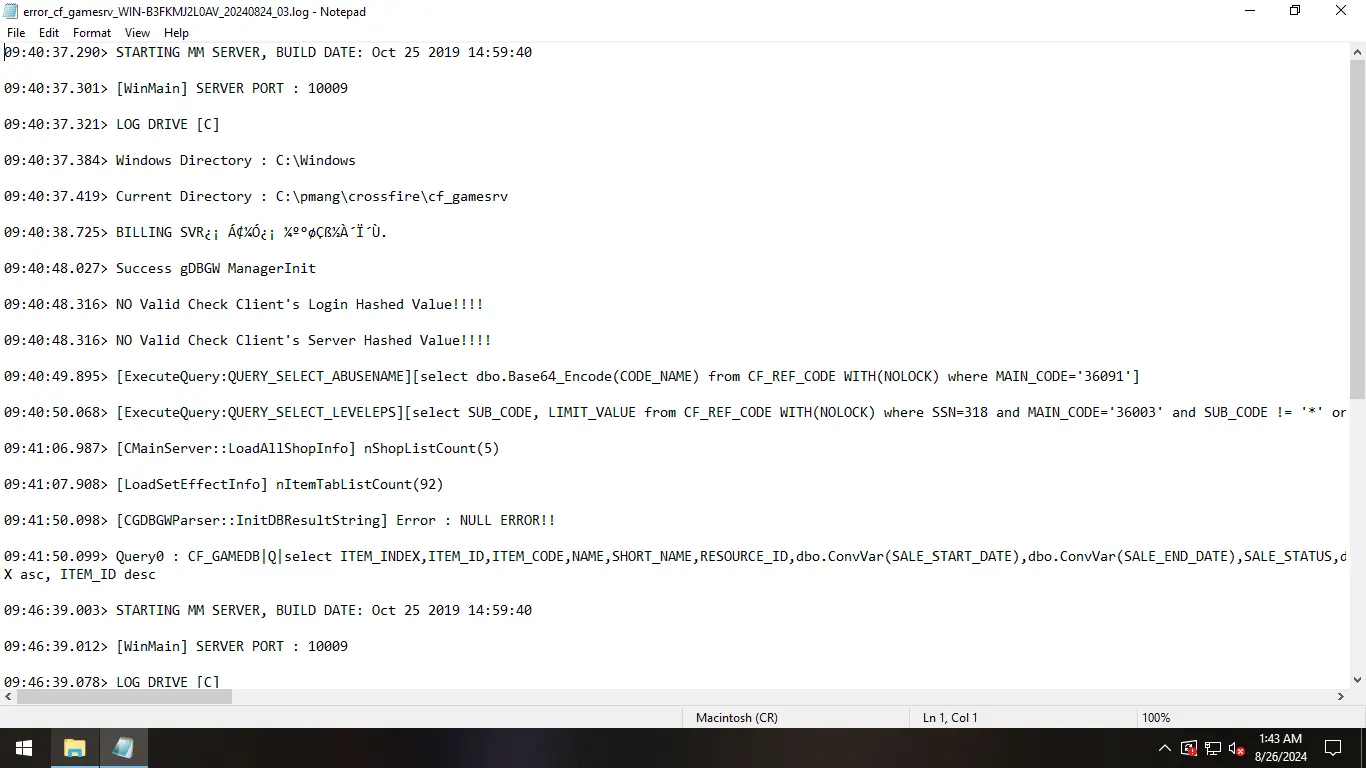Image resolution: width=1366 pixels, height=768 pixels.
Task: Click the horizontal scrollbar right arrow
Action: (1341, 697)
